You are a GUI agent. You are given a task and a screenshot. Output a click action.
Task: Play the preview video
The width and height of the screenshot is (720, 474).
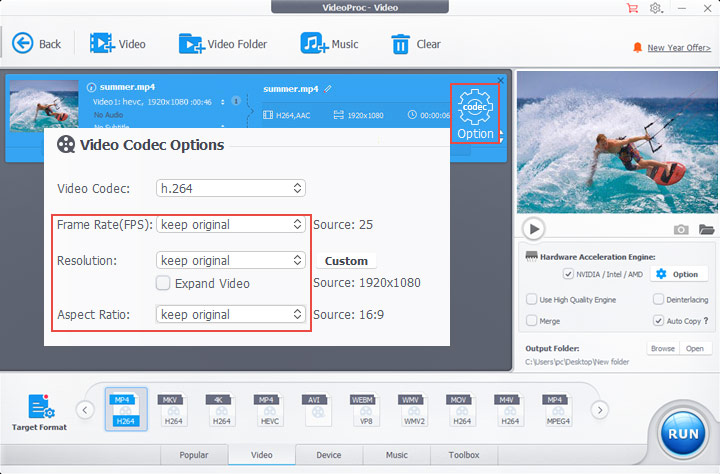(x=534, y=228)
